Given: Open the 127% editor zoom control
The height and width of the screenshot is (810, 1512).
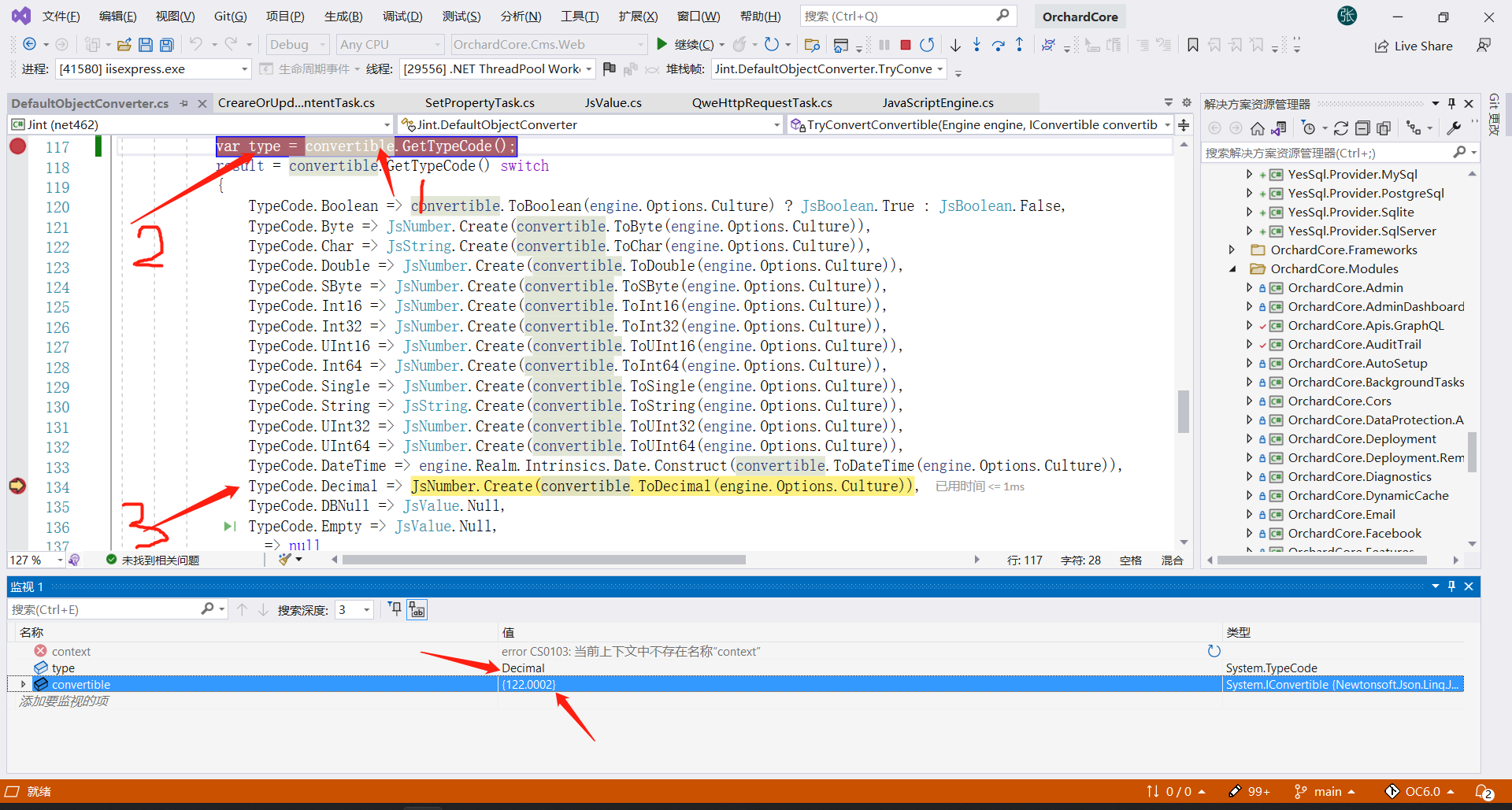Looking at the screenshot, I should pos(35,560).
